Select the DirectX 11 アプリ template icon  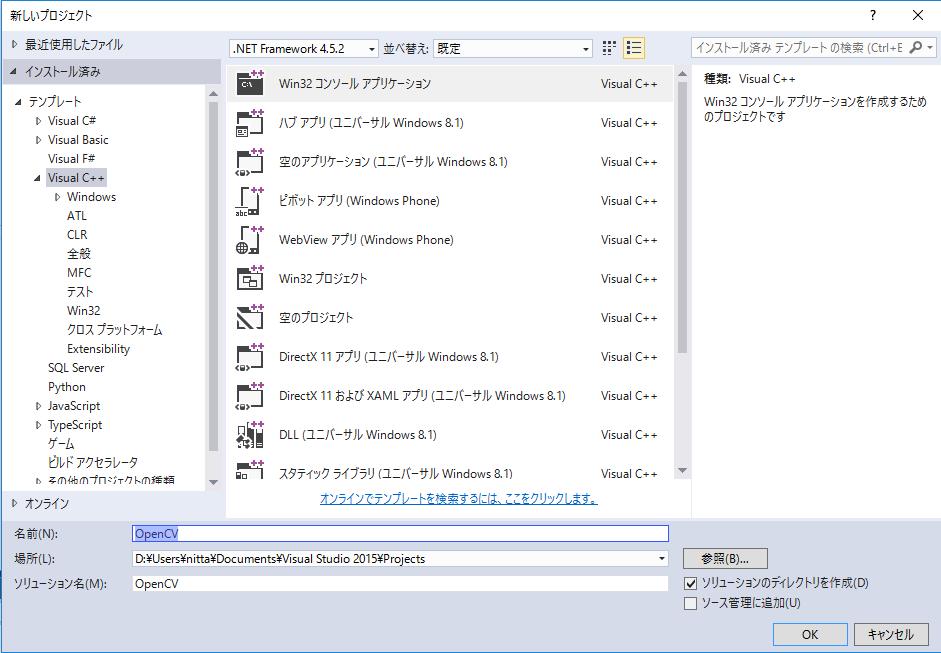click(x=250, y=357)
